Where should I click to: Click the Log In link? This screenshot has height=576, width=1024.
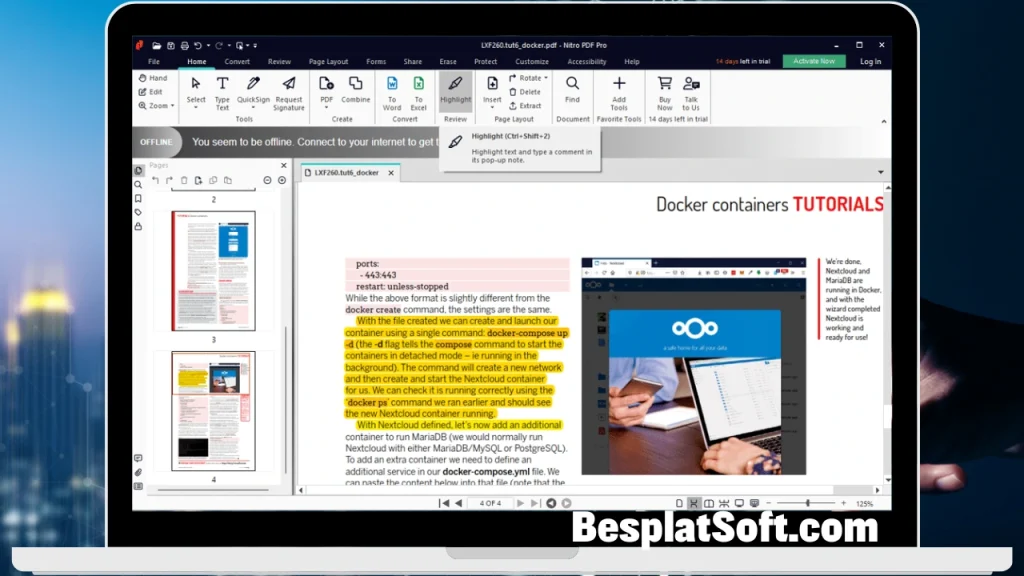[869, 60]
